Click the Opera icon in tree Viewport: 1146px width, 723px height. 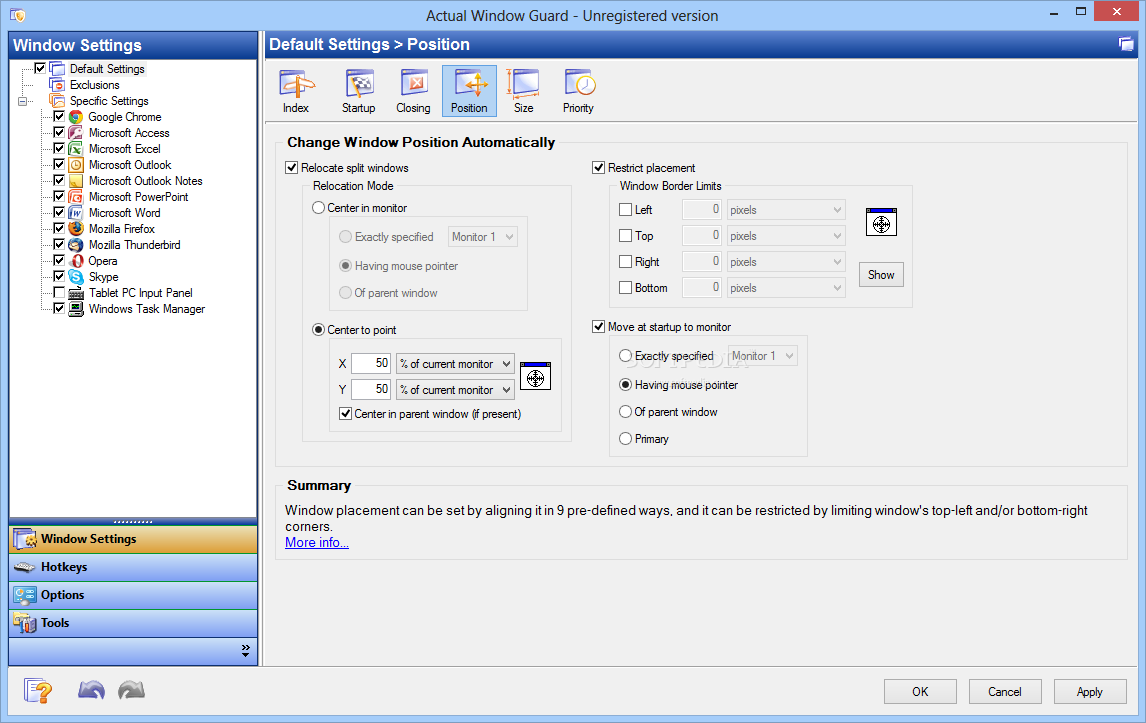(76, 261)
